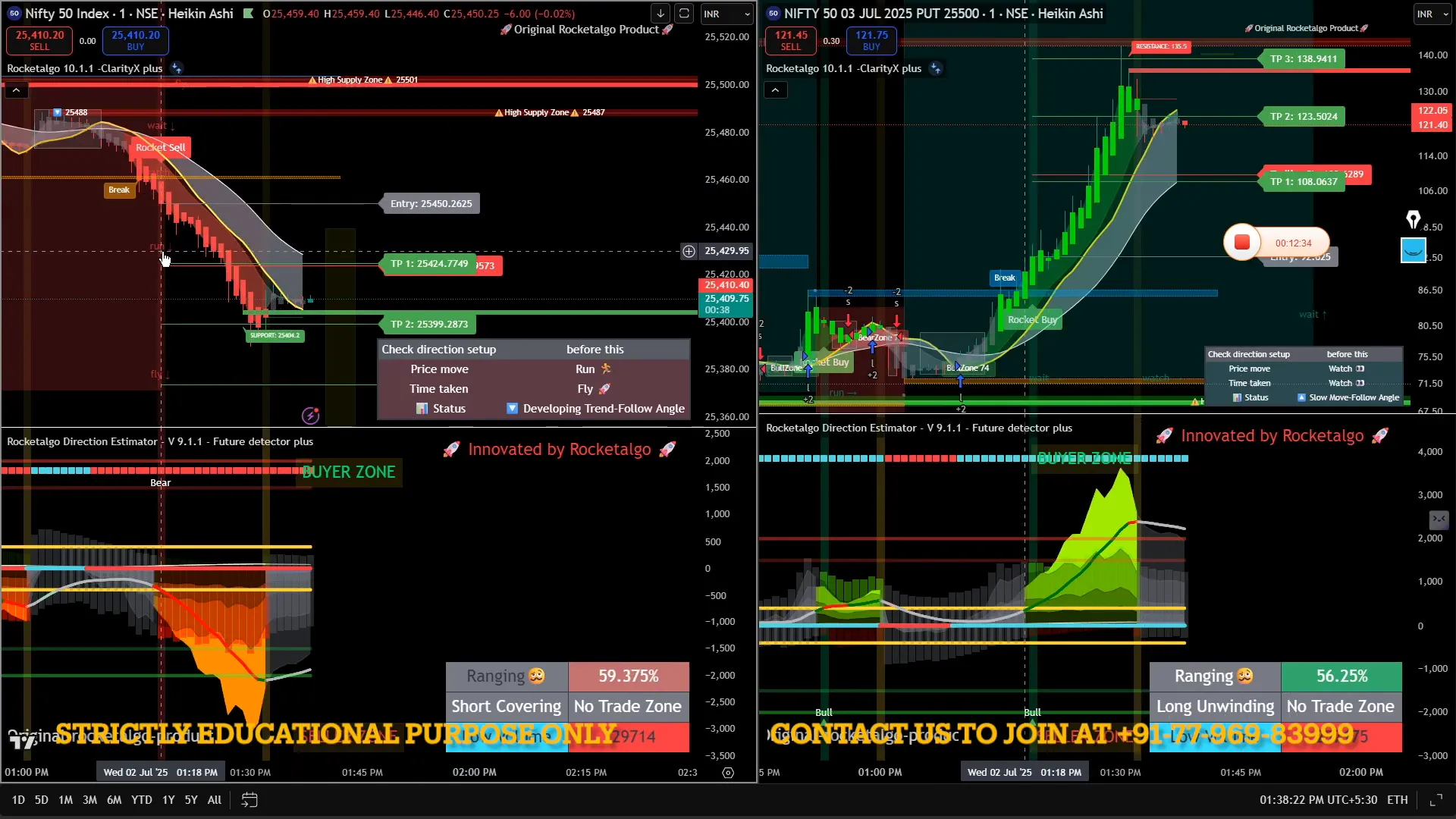
Task: Click the 121.75 BUY button
Action: [x=871, y=40]
